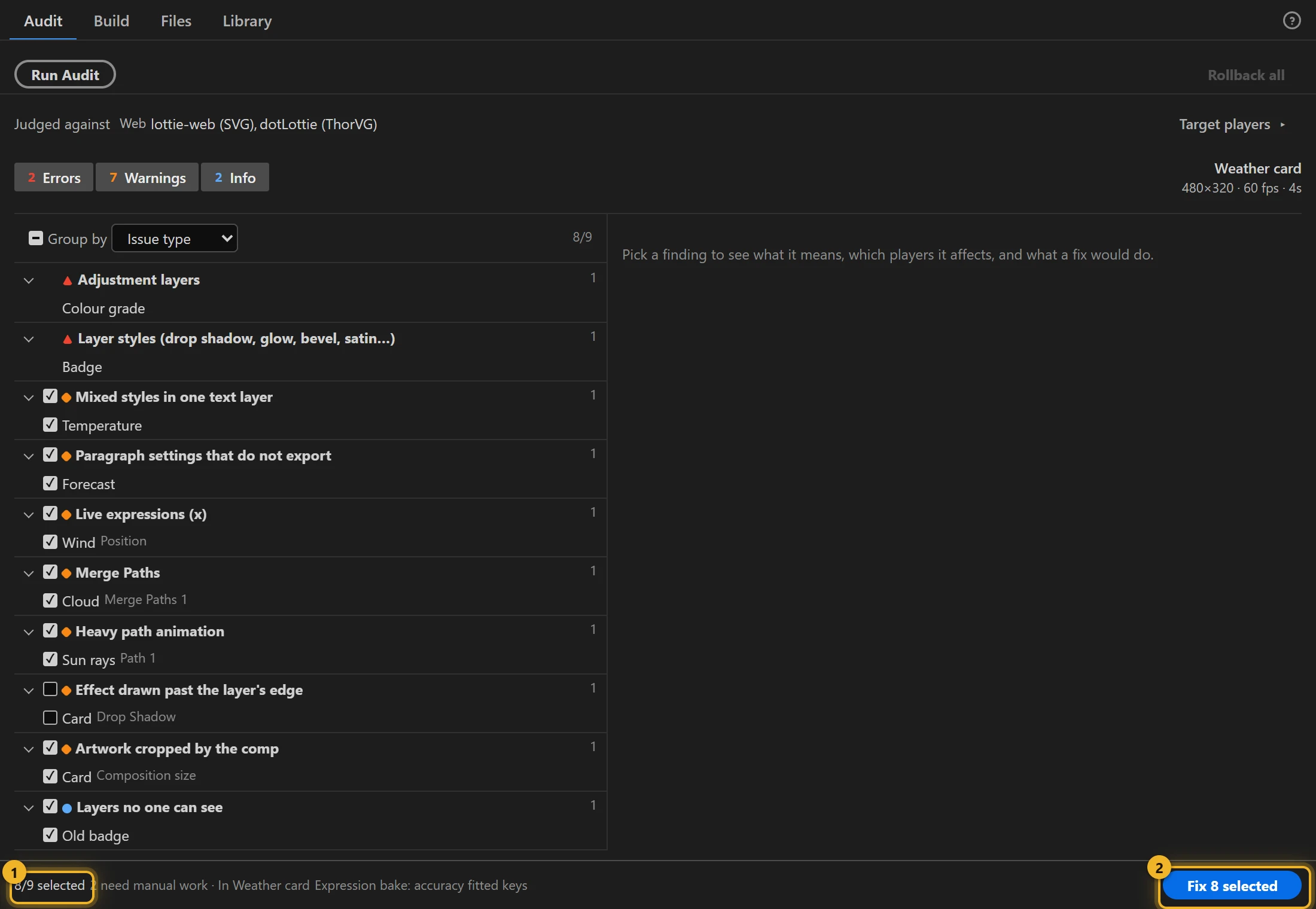Click the Fix 8 selected button
Viewport: 1316px width, 909px height.
click(1232, 886)
